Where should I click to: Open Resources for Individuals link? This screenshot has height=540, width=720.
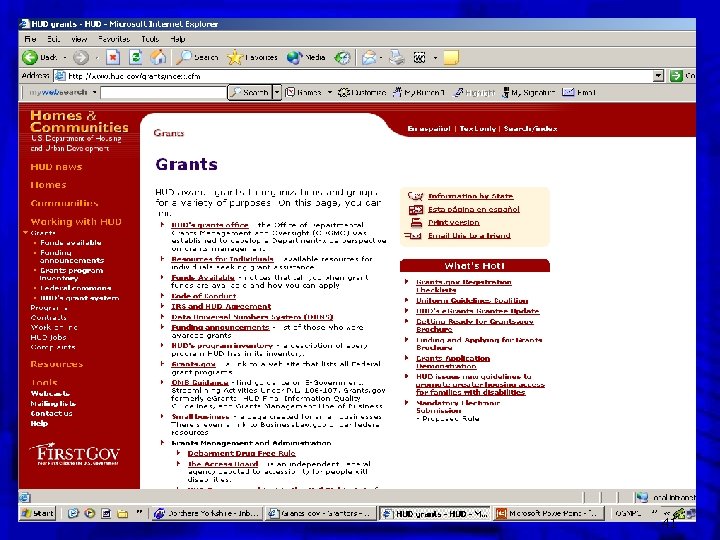222,259
